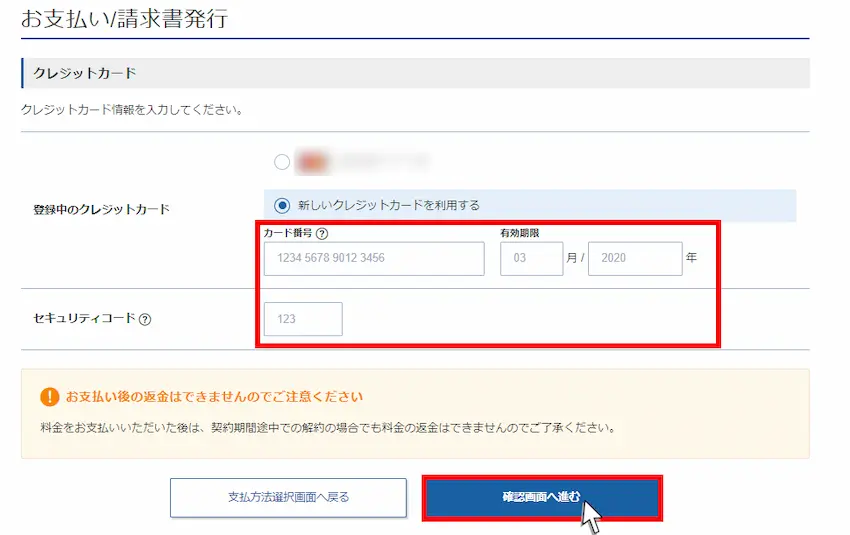The height and width of the screenshot is (535, 850).
Task: Focus the card number input field
Action: coord(374,259)
